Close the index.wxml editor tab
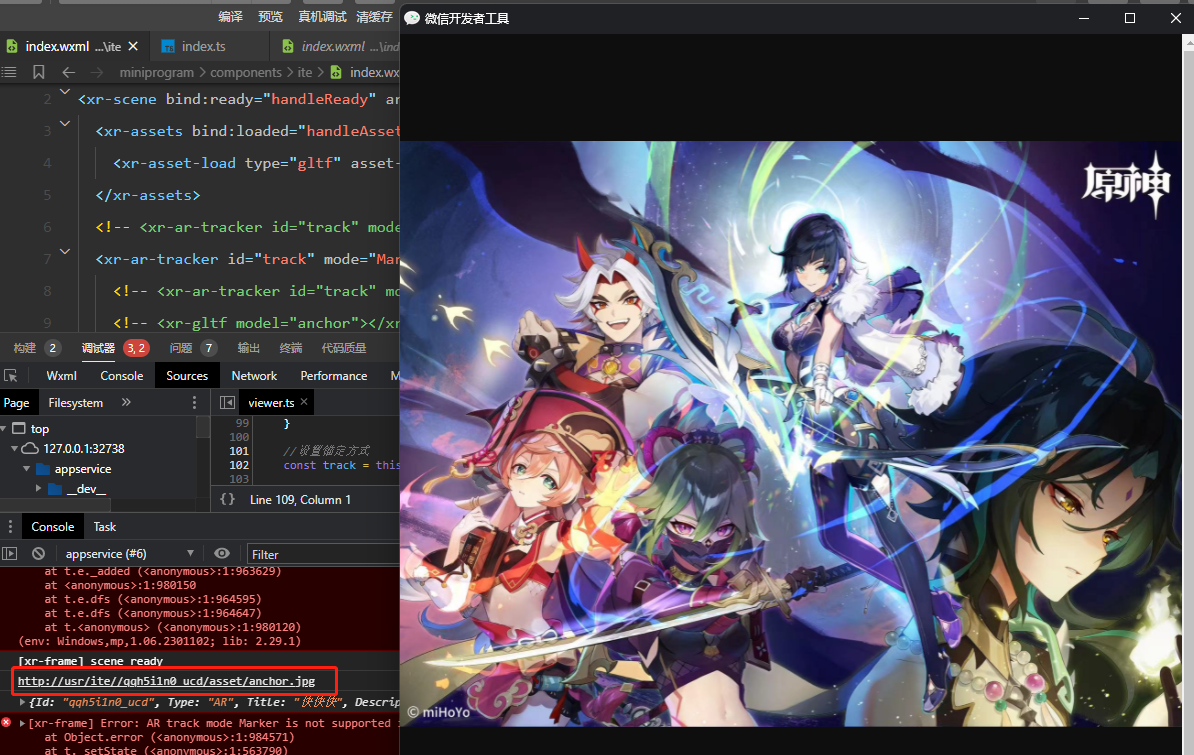 click(x=133, y=46)
